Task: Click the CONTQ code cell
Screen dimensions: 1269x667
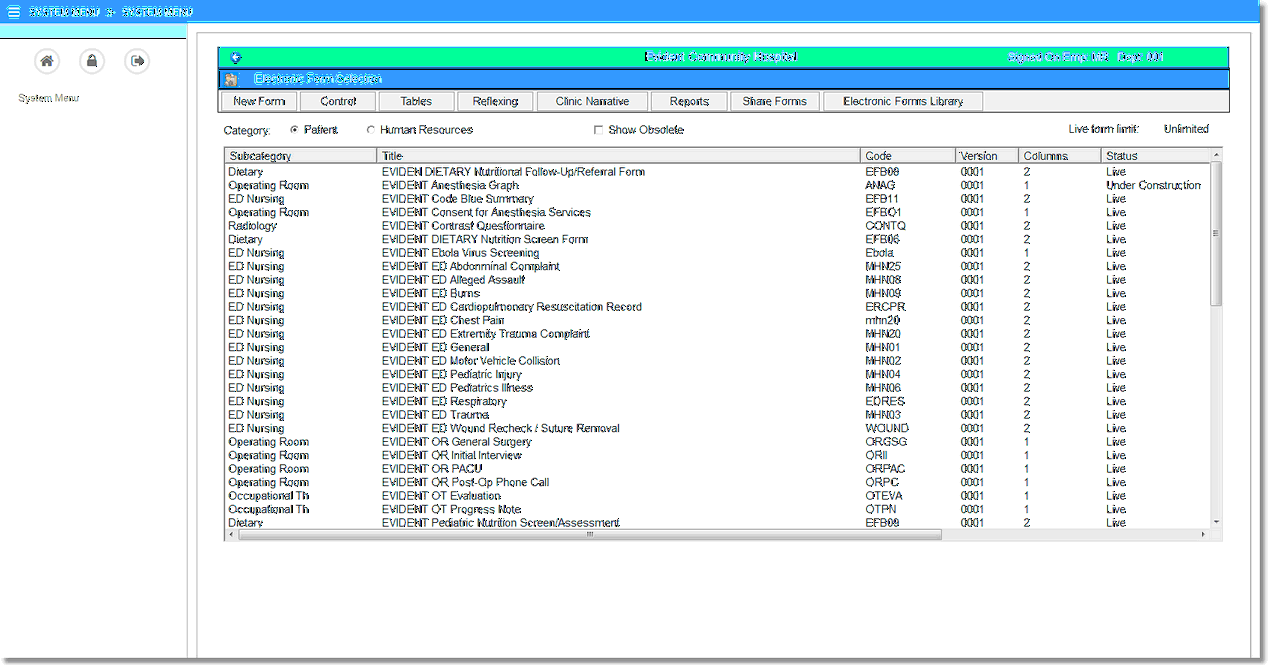Action: click(x=884, y=226)
